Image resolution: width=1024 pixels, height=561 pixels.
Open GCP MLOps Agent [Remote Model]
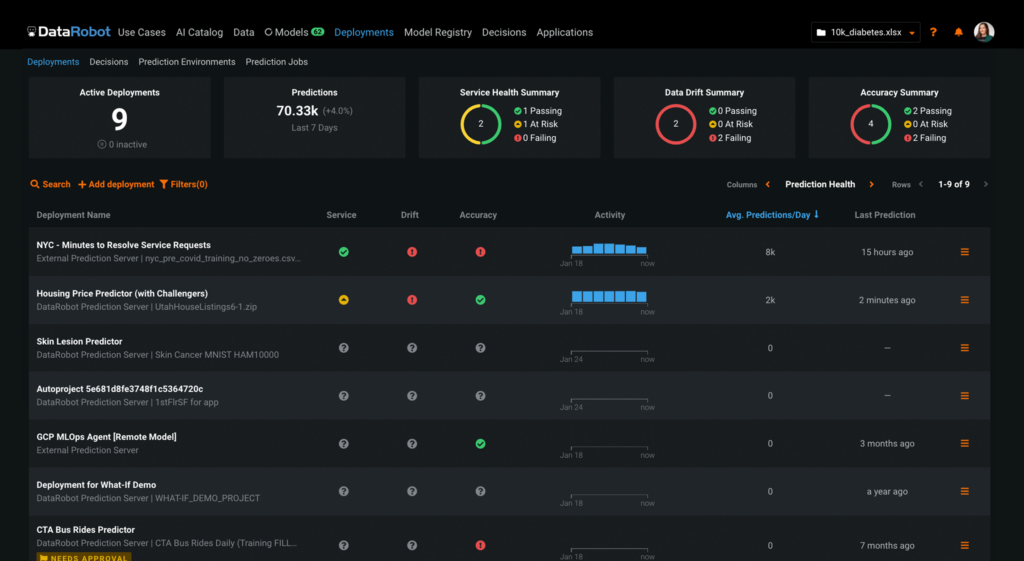106,437
